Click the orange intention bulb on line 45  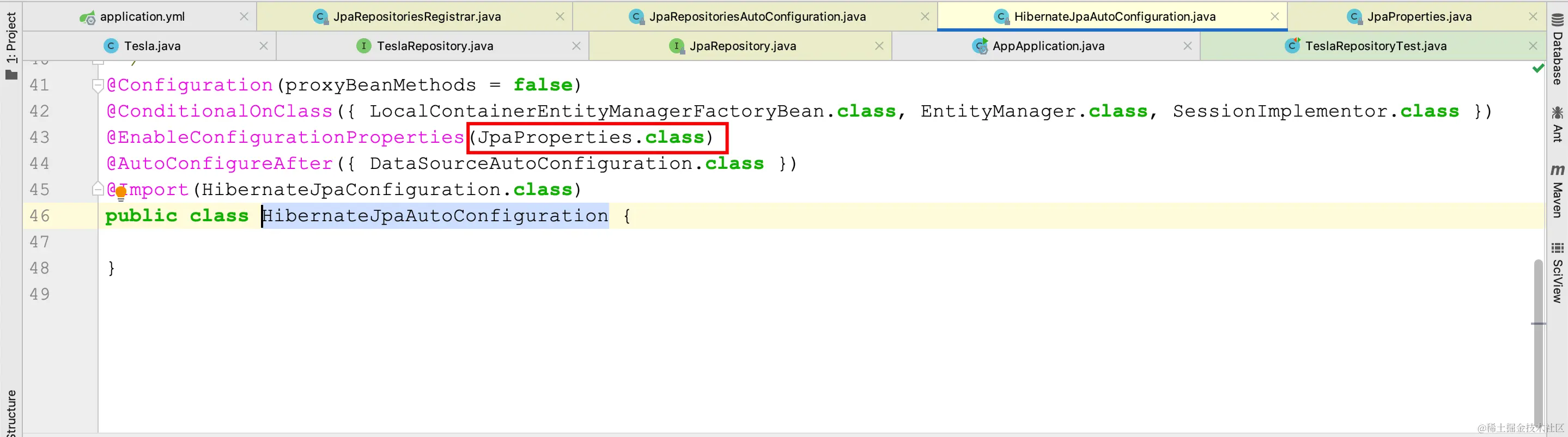pos(120,193)
